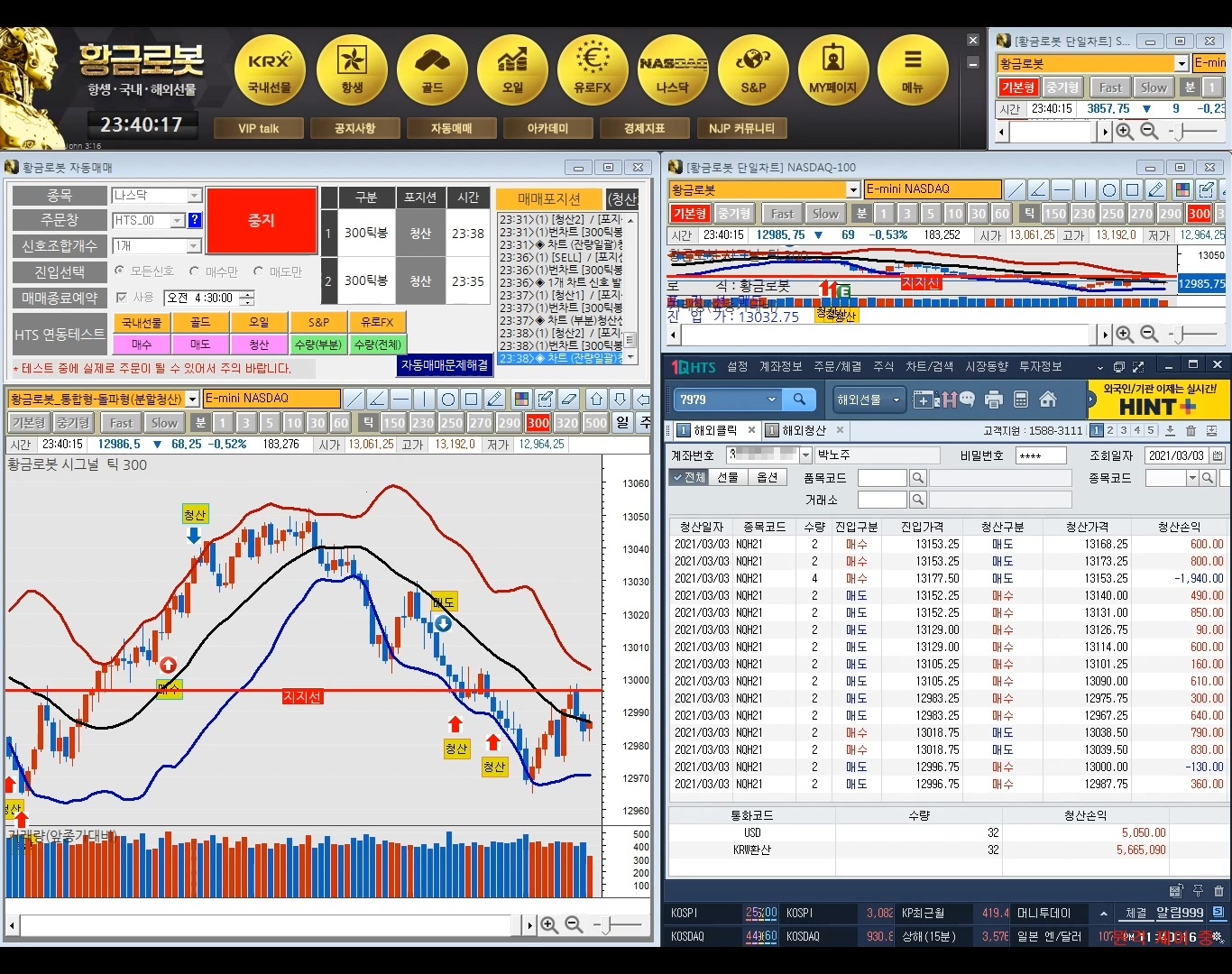Open the 오일 round icon
This screenshot has width=1232, height=974.
tap(512, 70)
